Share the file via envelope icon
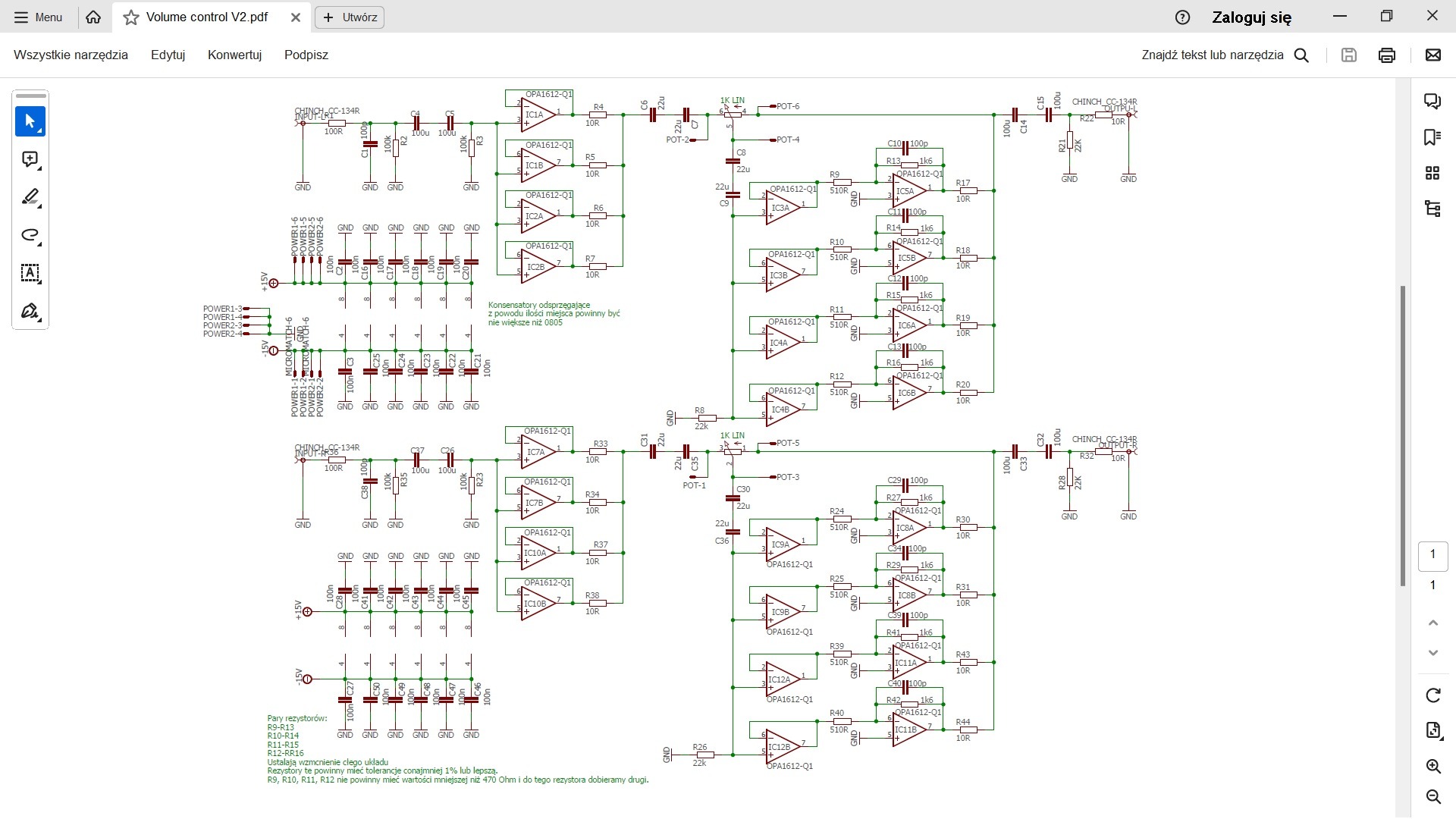The height and width of the screenshot is (819, 1456). (x=1432, y=55)
